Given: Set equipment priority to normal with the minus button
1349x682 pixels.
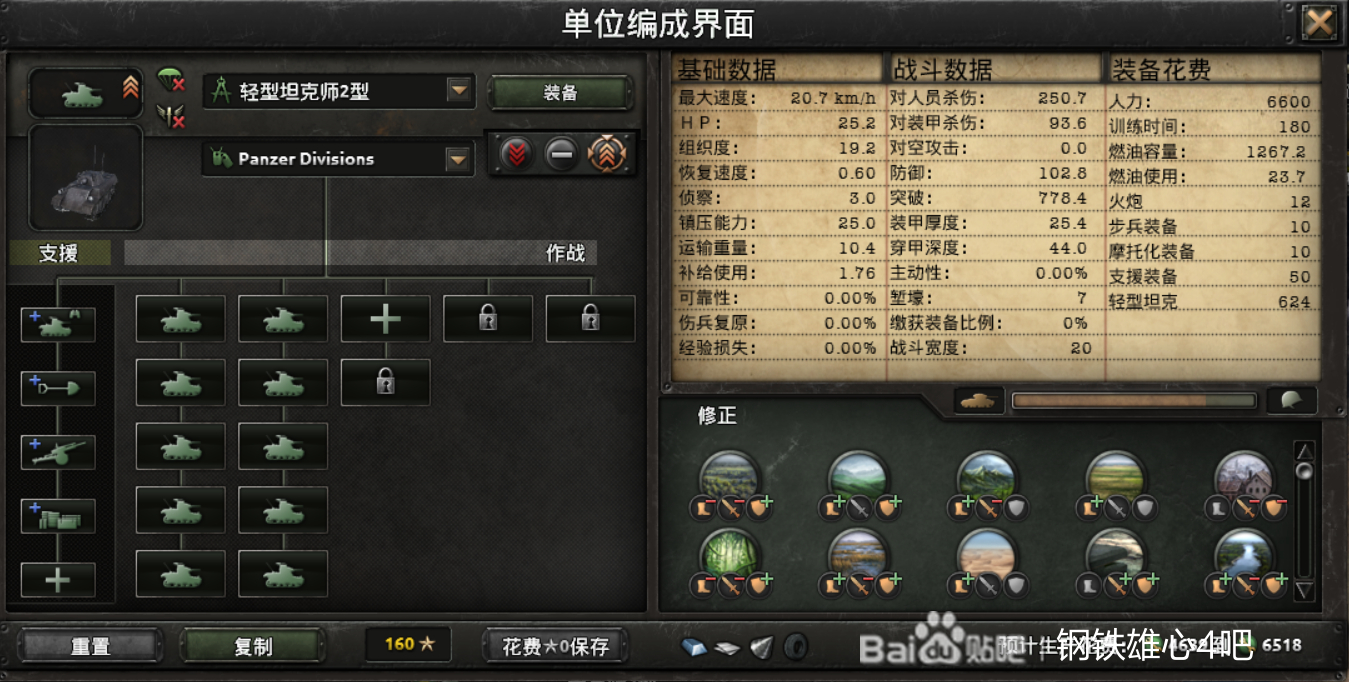Looking at the screenshot, I should tap(562, 154).
